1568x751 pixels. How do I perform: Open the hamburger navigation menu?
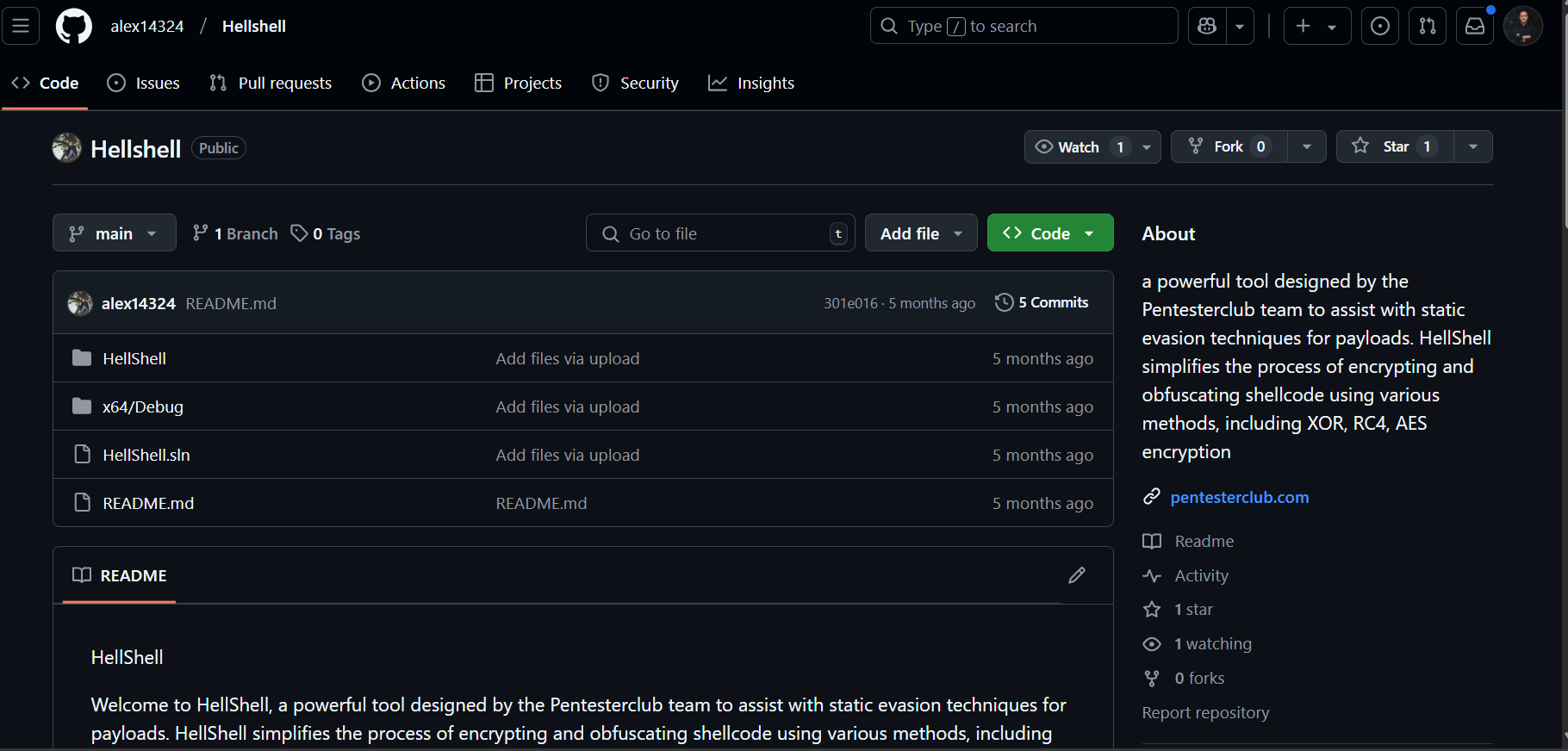[21, 26]
